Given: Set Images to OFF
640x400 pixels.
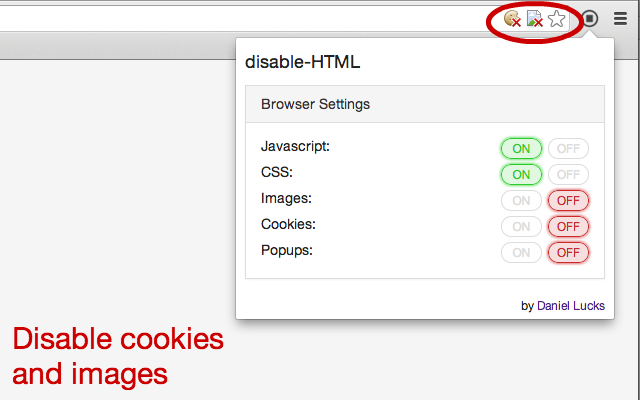Looking at the screenshot, I should pos(568,201).
